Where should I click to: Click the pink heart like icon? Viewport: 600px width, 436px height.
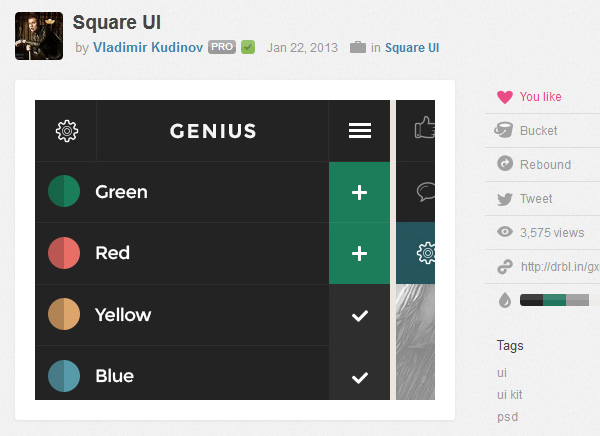click(505, 97)
